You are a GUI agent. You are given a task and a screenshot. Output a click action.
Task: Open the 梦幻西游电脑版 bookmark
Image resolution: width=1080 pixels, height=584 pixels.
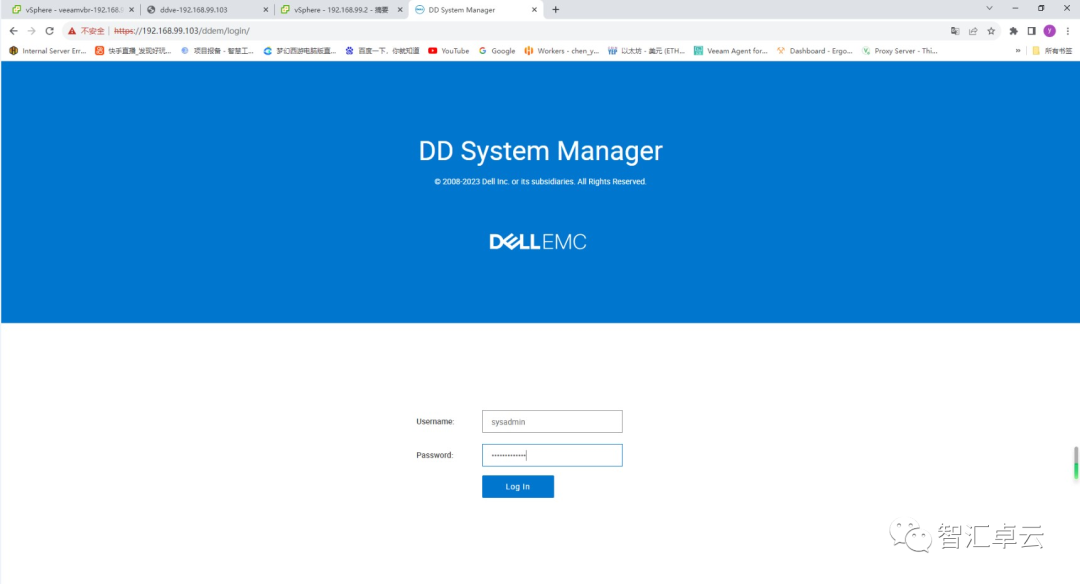(300, 51)
